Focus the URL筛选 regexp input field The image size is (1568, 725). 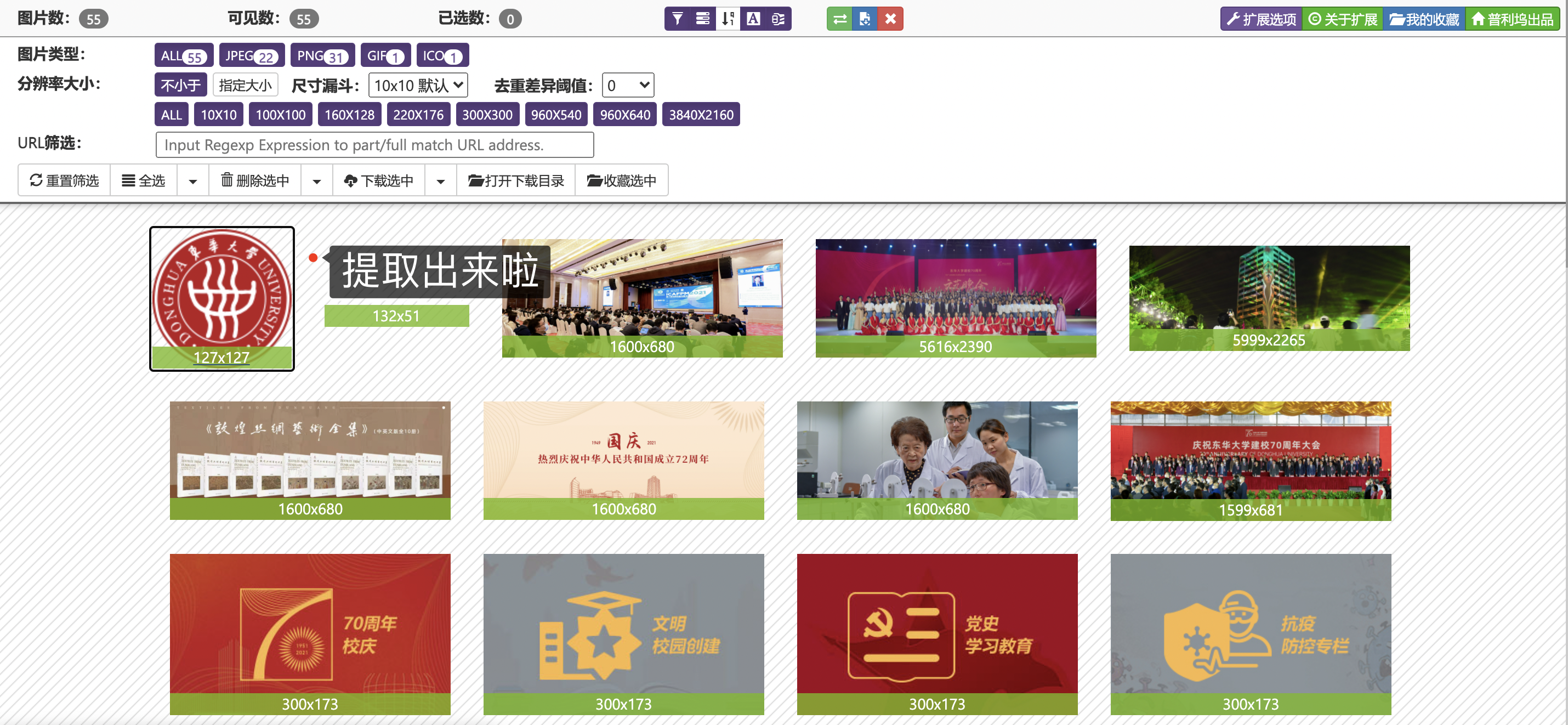point(375,145)
